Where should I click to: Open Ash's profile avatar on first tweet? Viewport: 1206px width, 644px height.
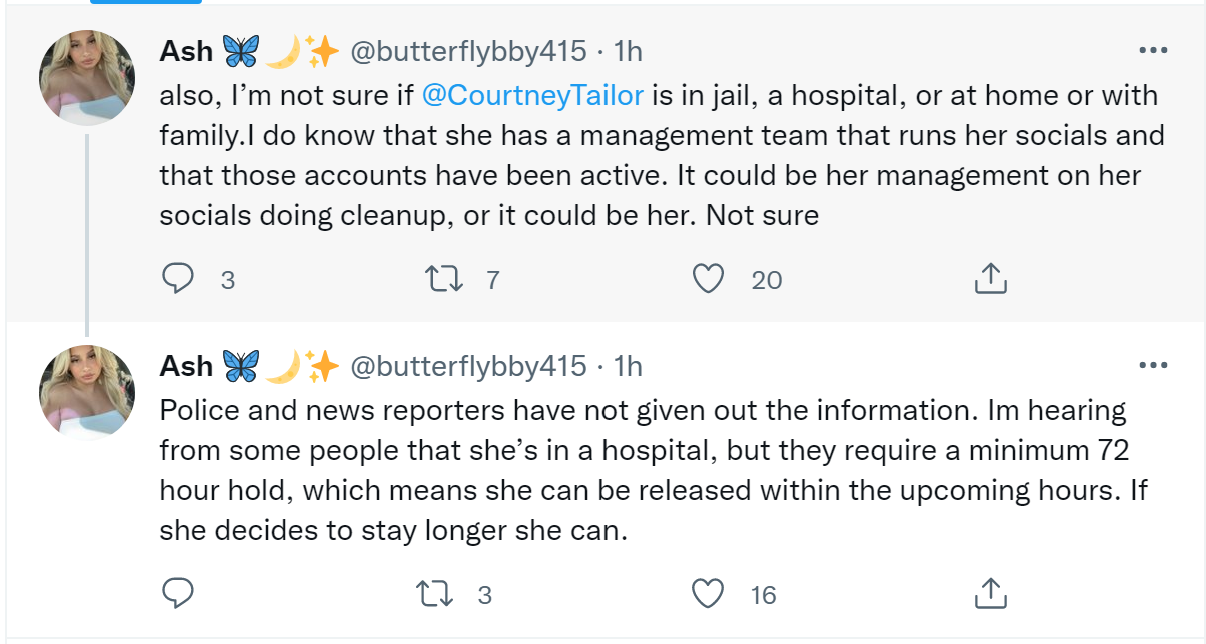point(86,77)
